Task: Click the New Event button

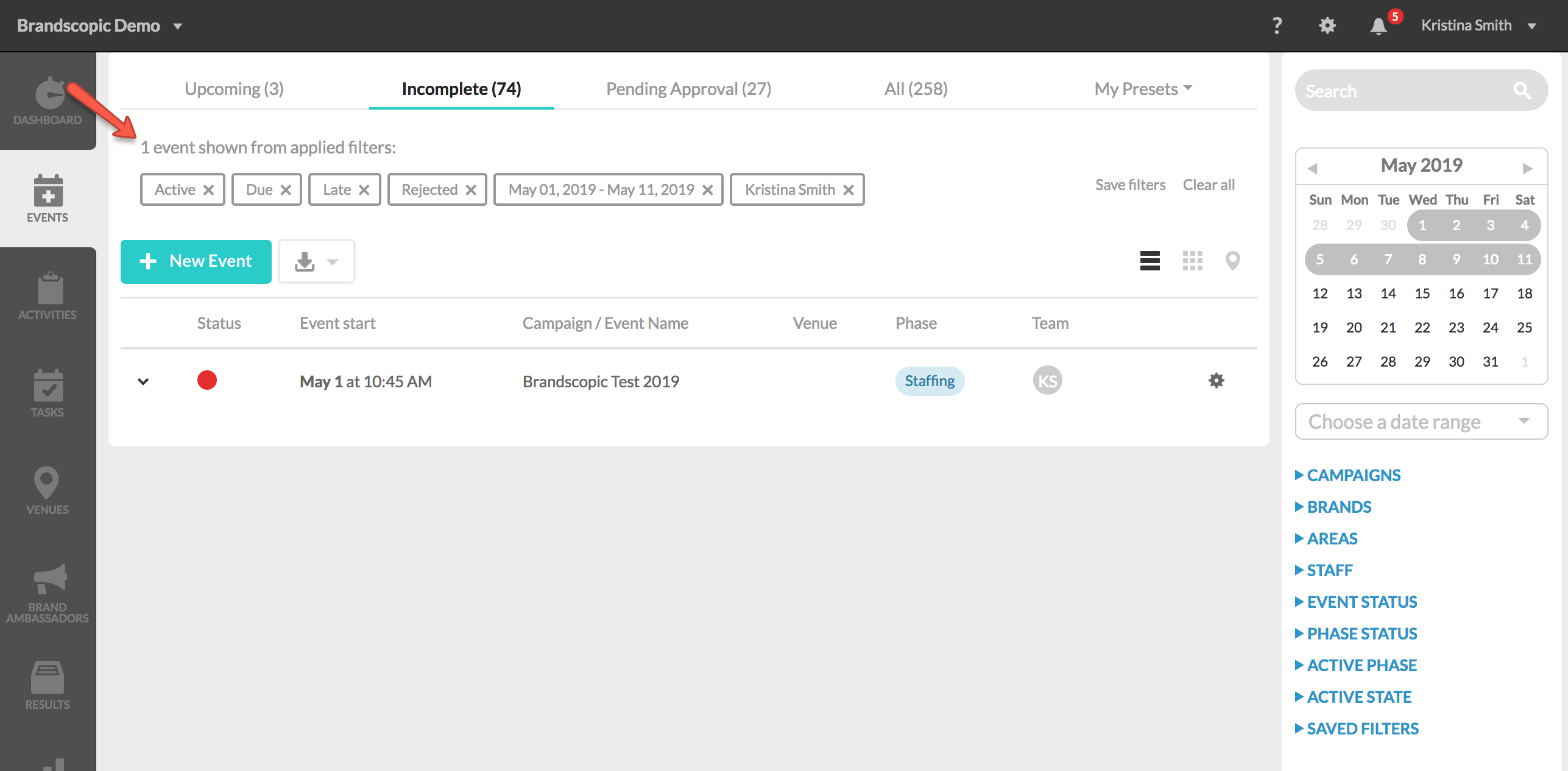Action: (x=196, y=261)
